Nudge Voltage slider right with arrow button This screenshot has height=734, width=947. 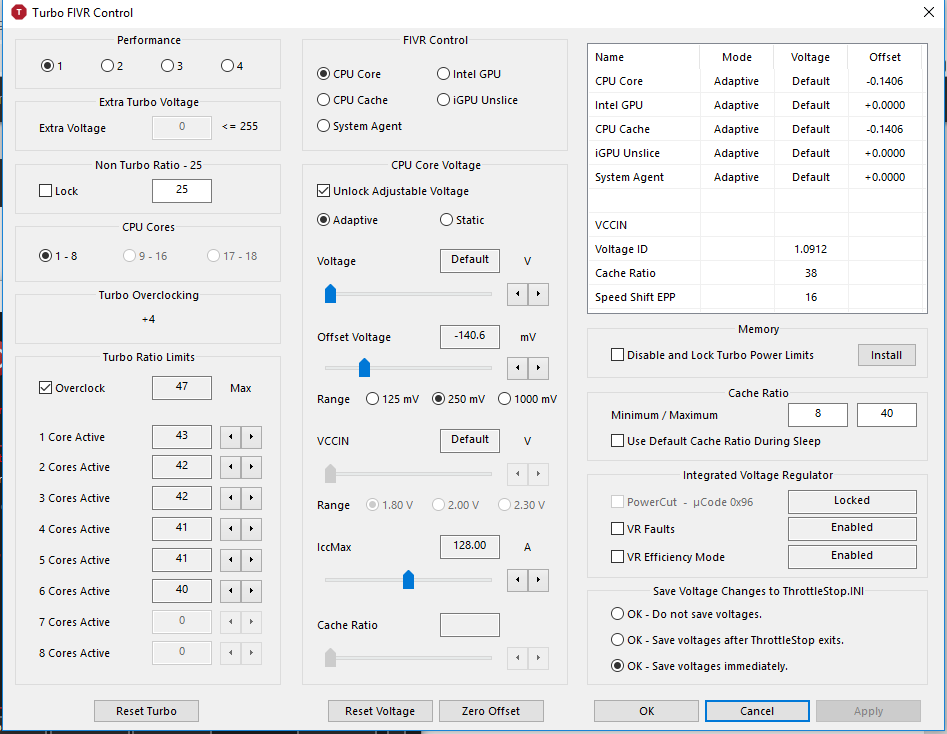tap(538, 294)
